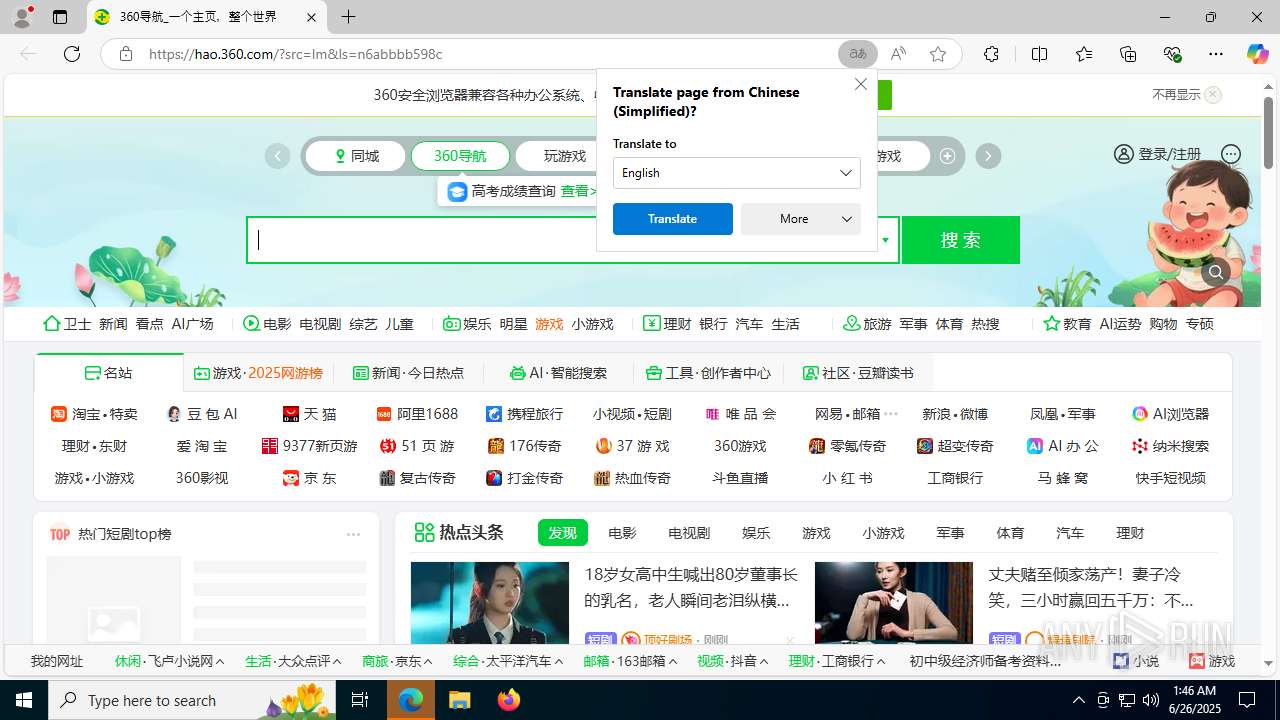
Task: Open the AI浏览器 link
Action: (1170, 414)
